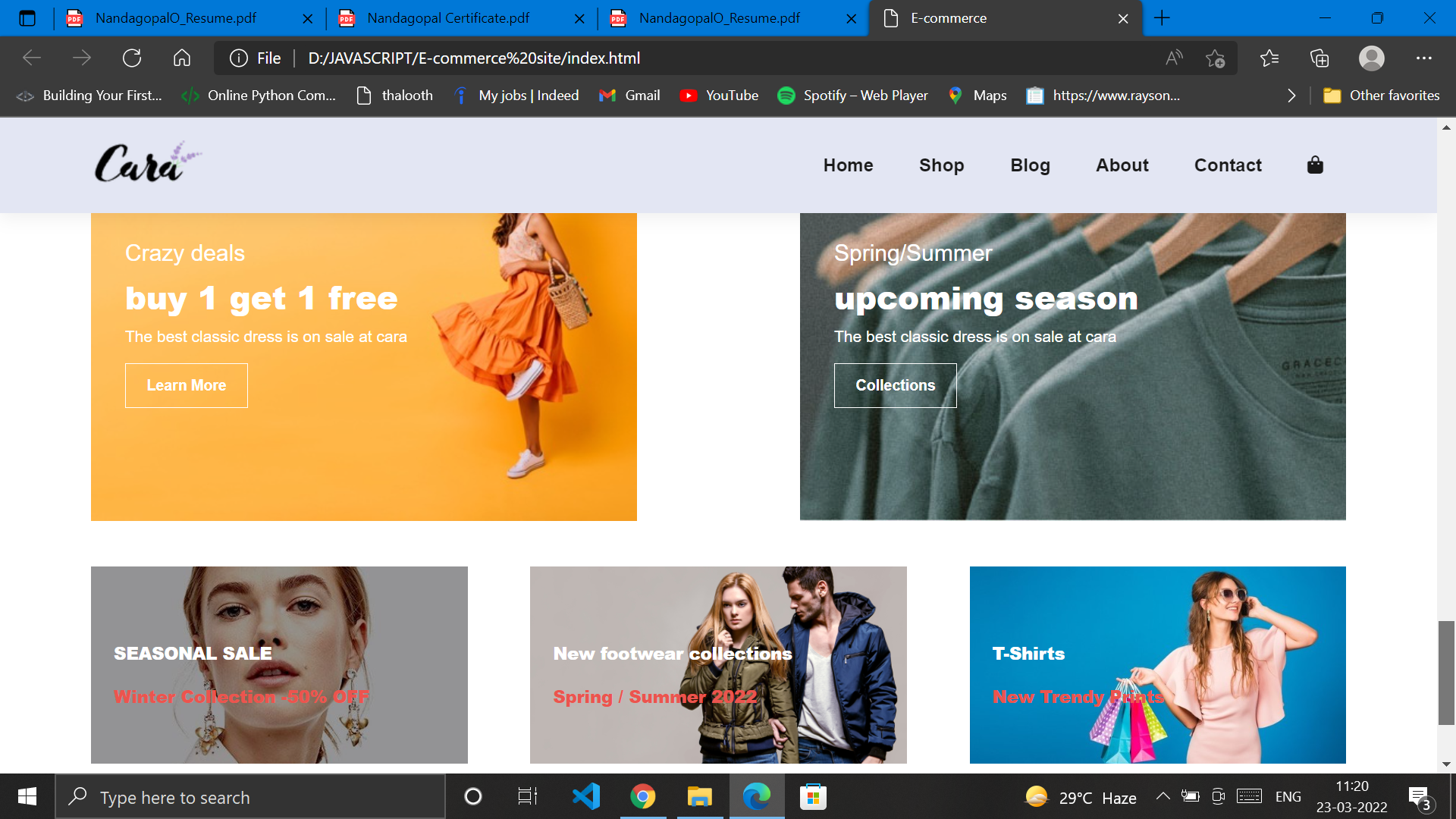Click the vertical page scrollbar thumb
1456x819 pixels.
(x=1446, y=673)
